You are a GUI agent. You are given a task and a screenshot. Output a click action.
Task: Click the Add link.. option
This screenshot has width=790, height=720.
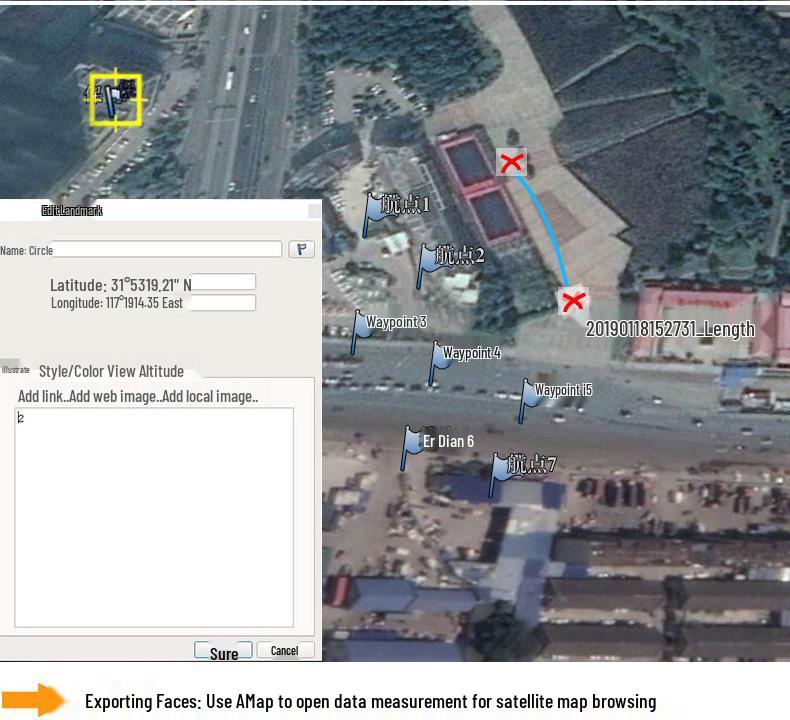coord(43,397)
